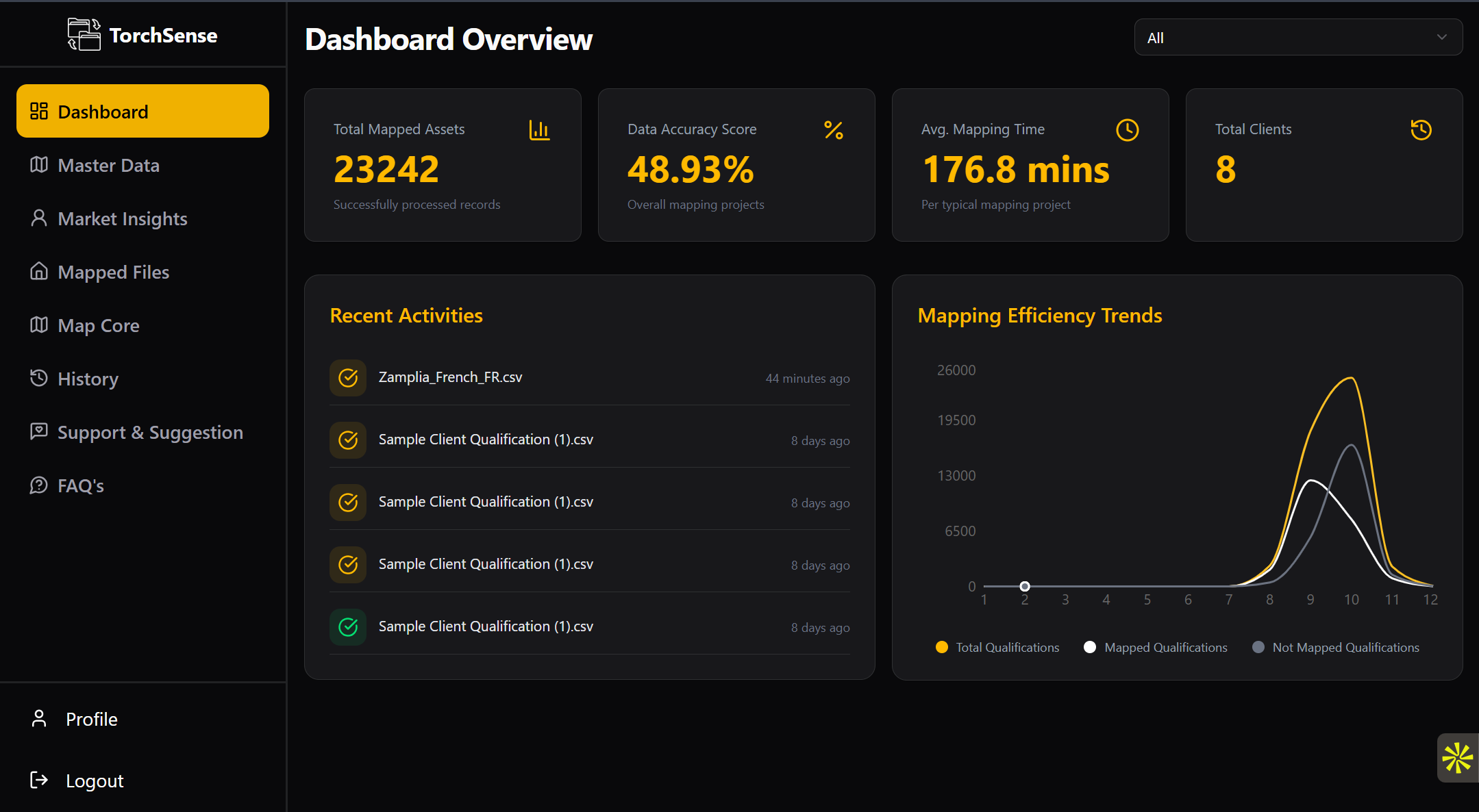Click the green checkmark icon in Recent Activities
This screenshot has width=1479, height=812.
348,626
